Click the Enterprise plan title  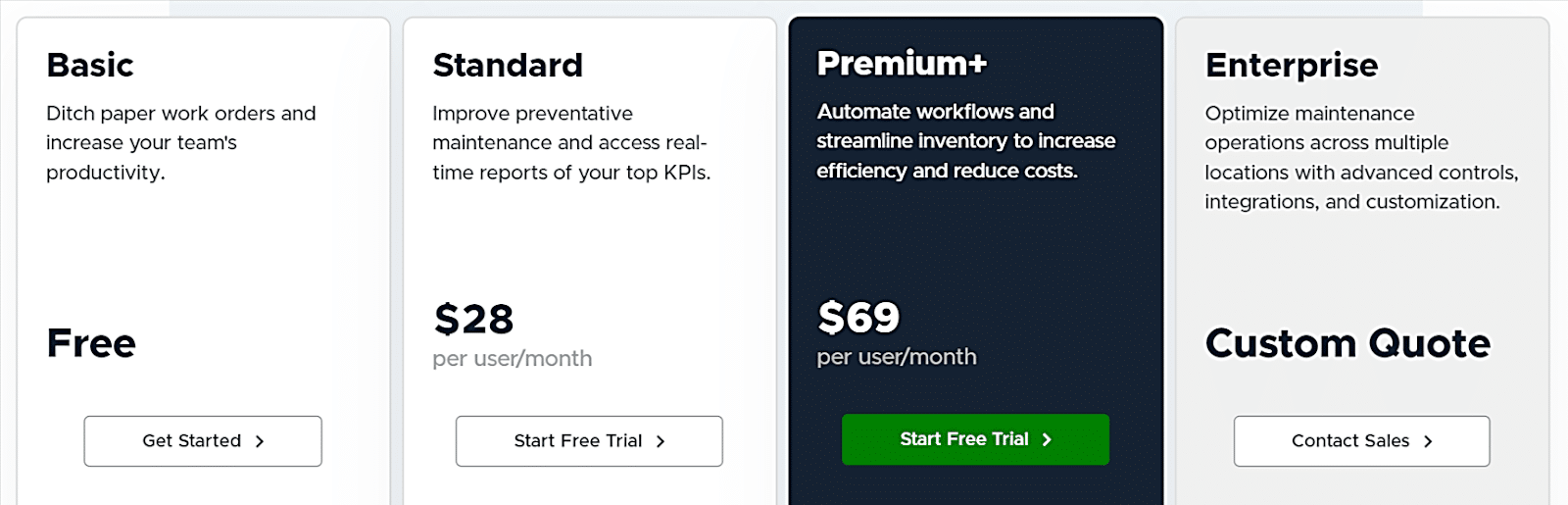(1292, 65)
